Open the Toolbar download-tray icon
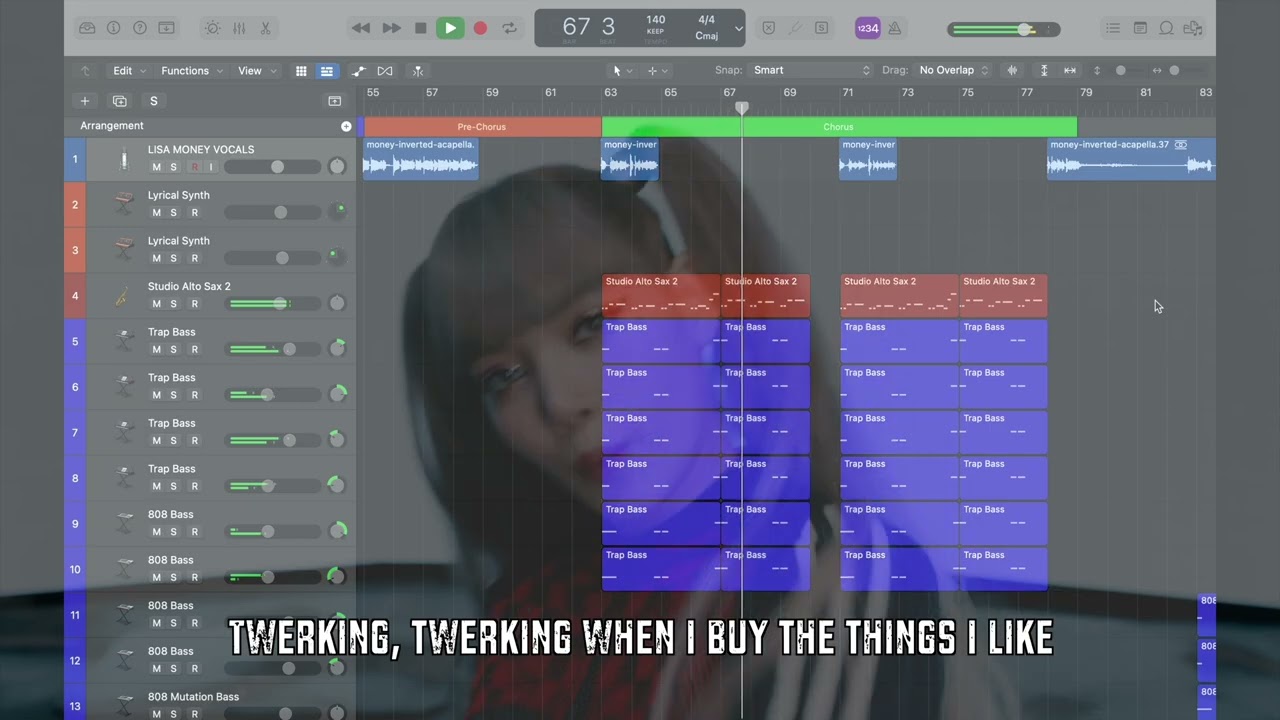1280x720 pixels. tap(167, 28)
